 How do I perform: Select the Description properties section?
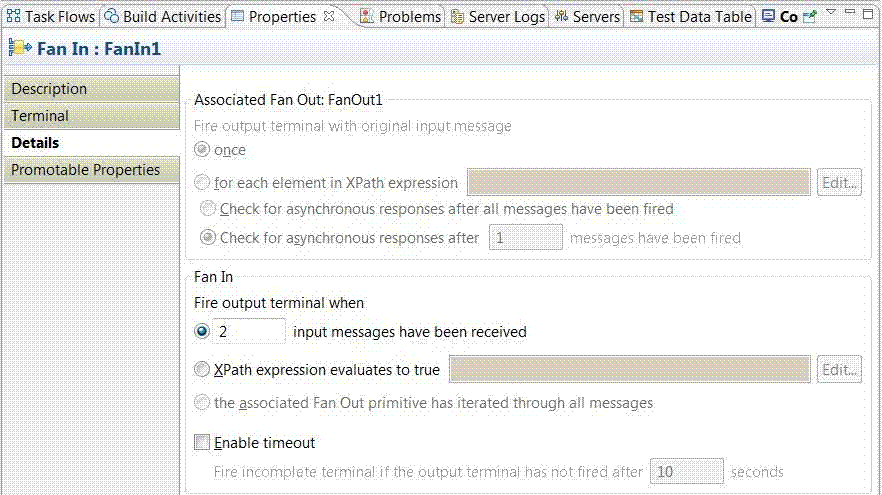coord(90,89)
